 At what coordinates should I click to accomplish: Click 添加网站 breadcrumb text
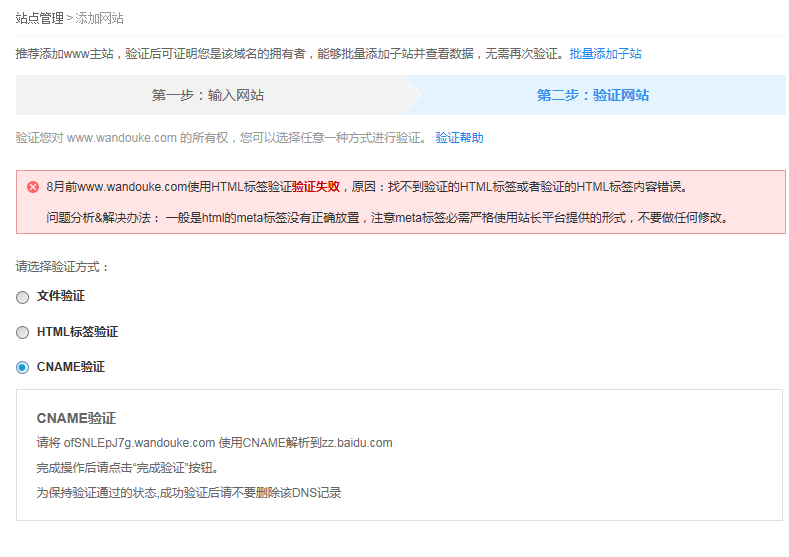[99, 19]
